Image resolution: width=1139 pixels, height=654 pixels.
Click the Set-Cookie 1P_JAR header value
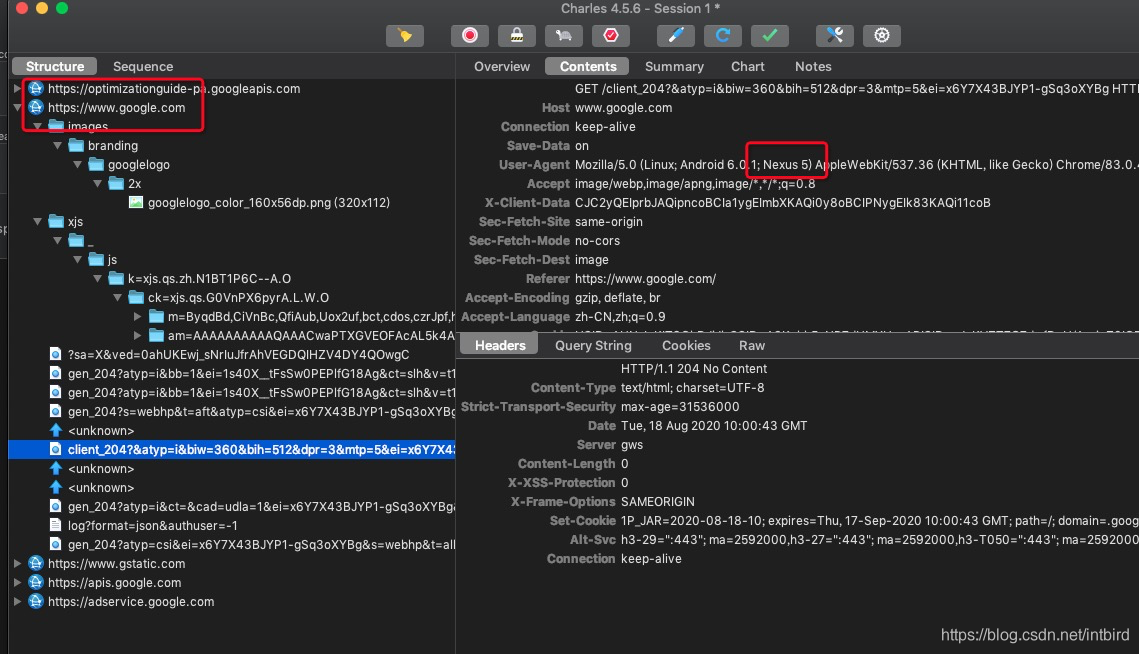[880, 520]
